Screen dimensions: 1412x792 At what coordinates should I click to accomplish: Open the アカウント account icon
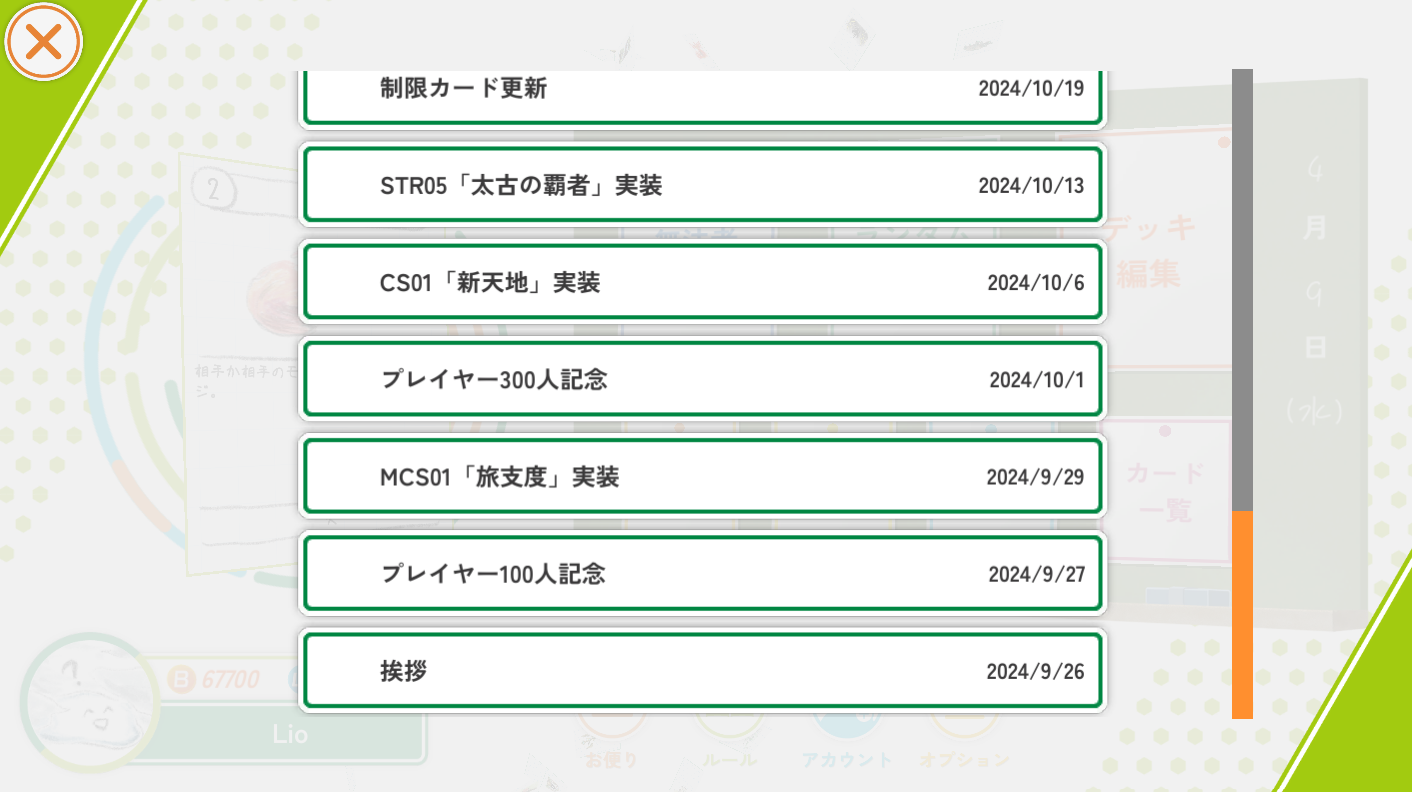click(x=847, y=745)
